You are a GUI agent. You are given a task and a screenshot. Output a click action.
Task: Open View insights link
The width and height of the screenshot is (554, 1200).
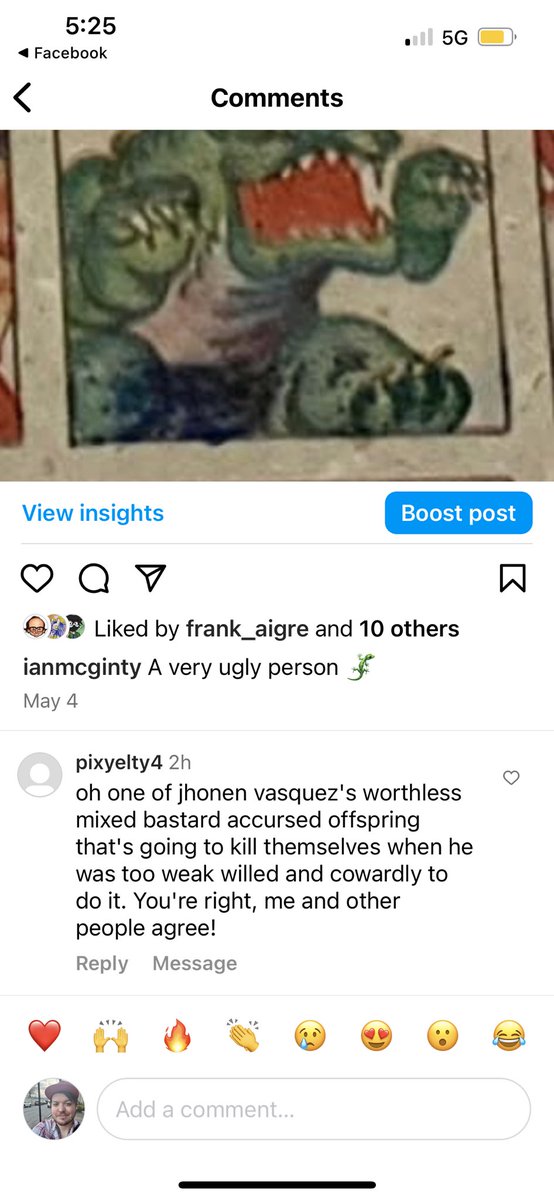click(93, 513)
